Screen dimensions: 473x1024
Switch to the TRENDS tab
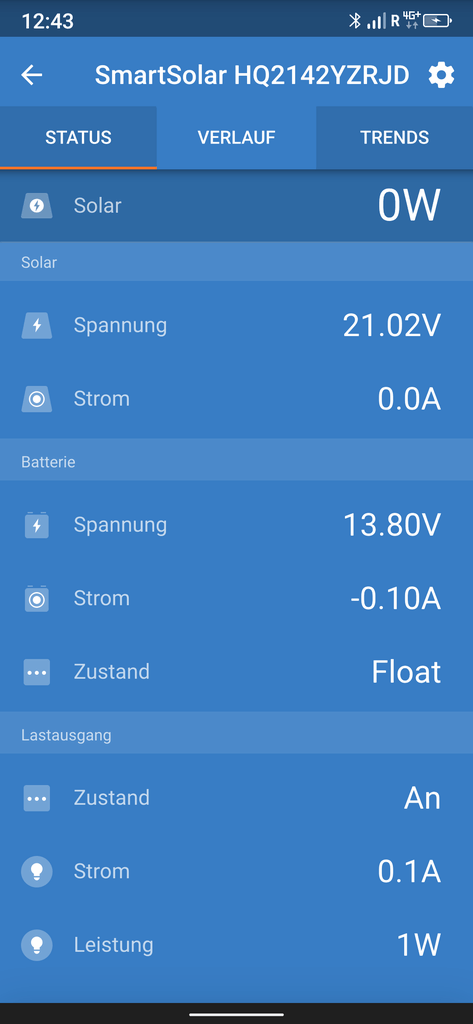(x=395, y=138)
